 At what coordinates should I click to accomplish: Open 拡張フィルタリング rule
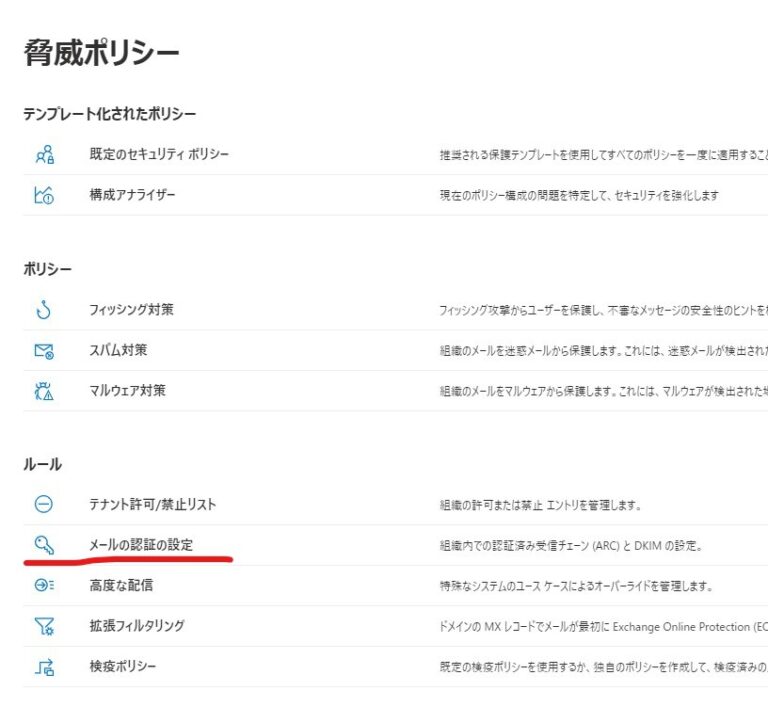click(x=137, y=626)
